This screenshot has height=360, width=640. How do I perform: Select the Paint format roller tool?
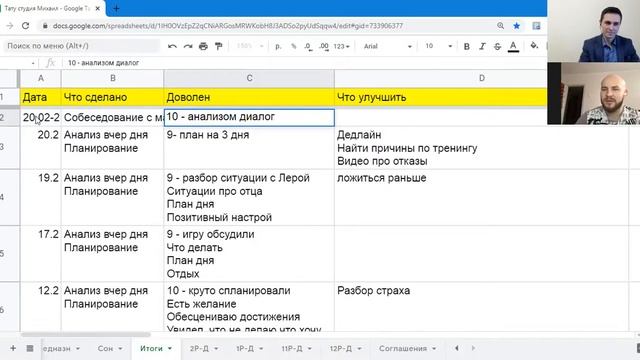click(219, 46)
